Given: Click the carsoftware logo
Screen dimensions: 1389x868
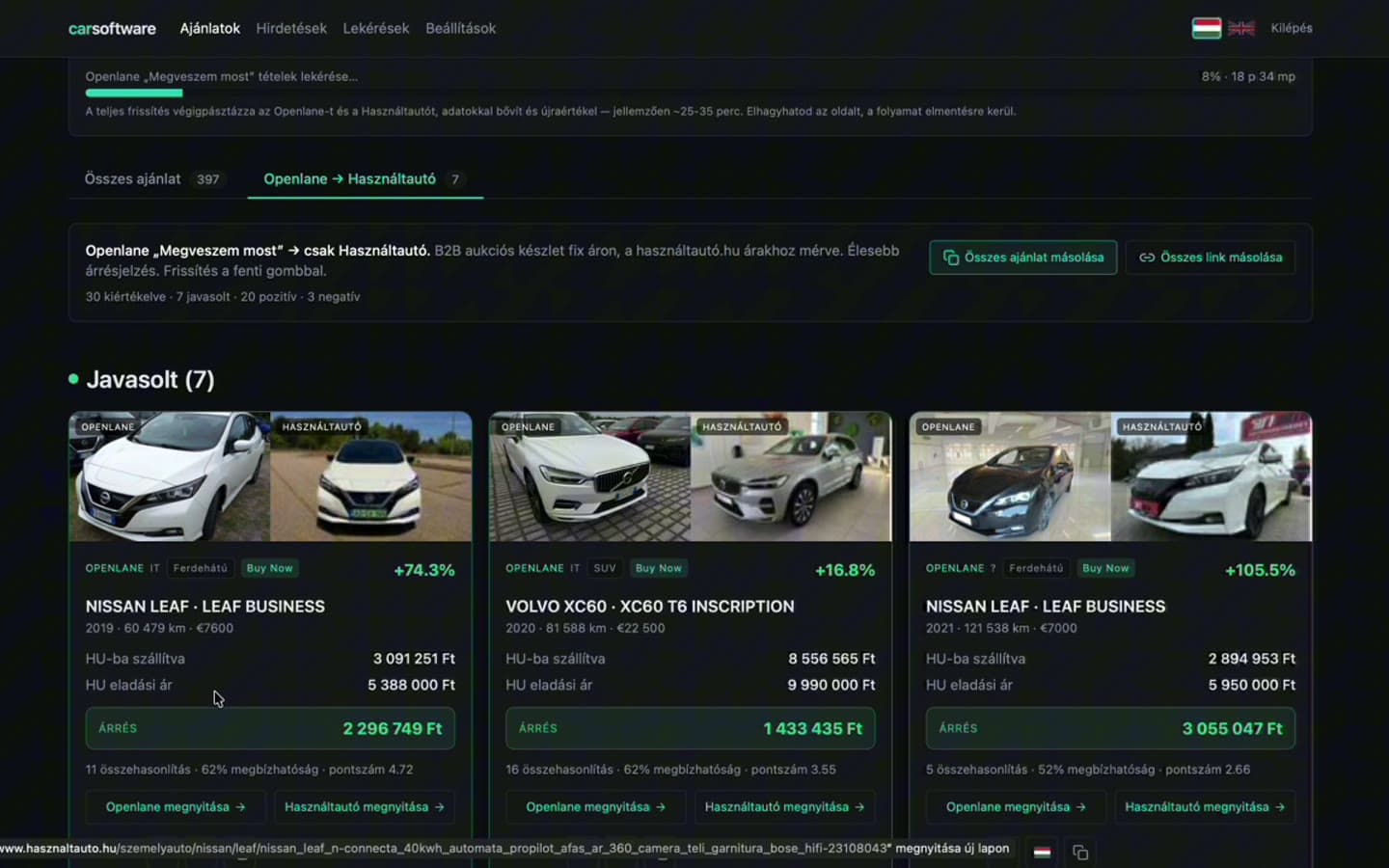Looking at the screenshot, I should (x=112, y=28).
